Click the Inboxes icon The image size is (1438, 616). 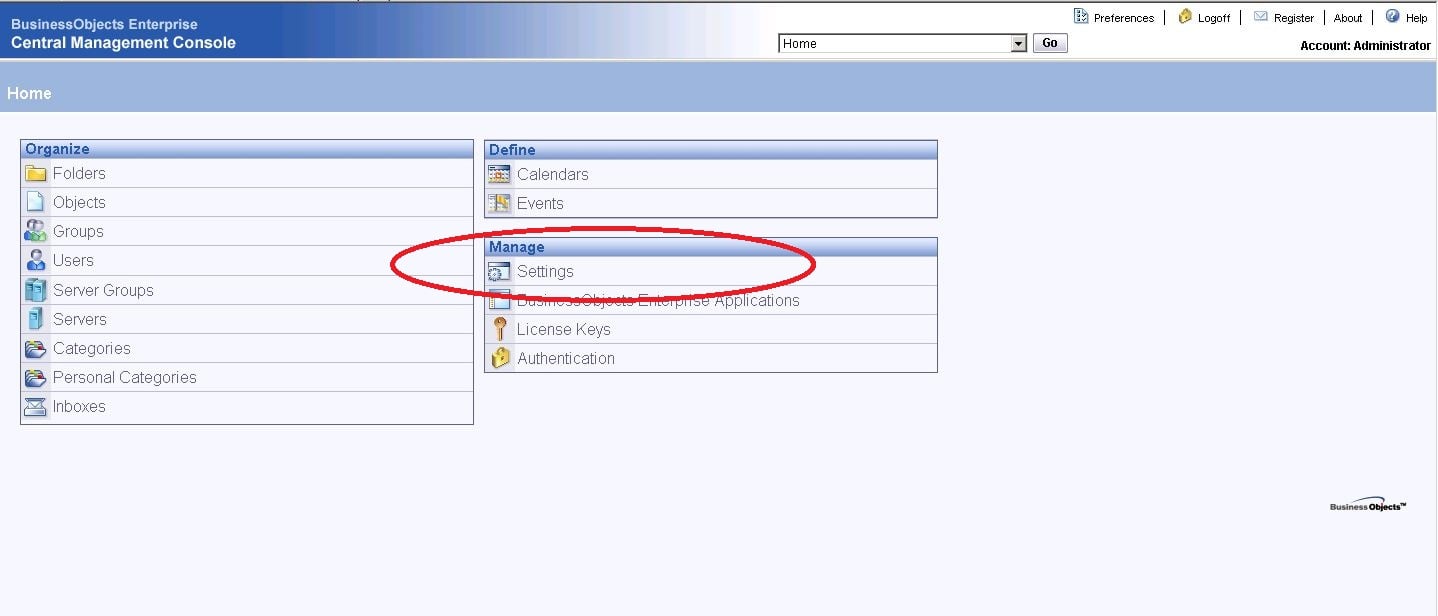36,406
